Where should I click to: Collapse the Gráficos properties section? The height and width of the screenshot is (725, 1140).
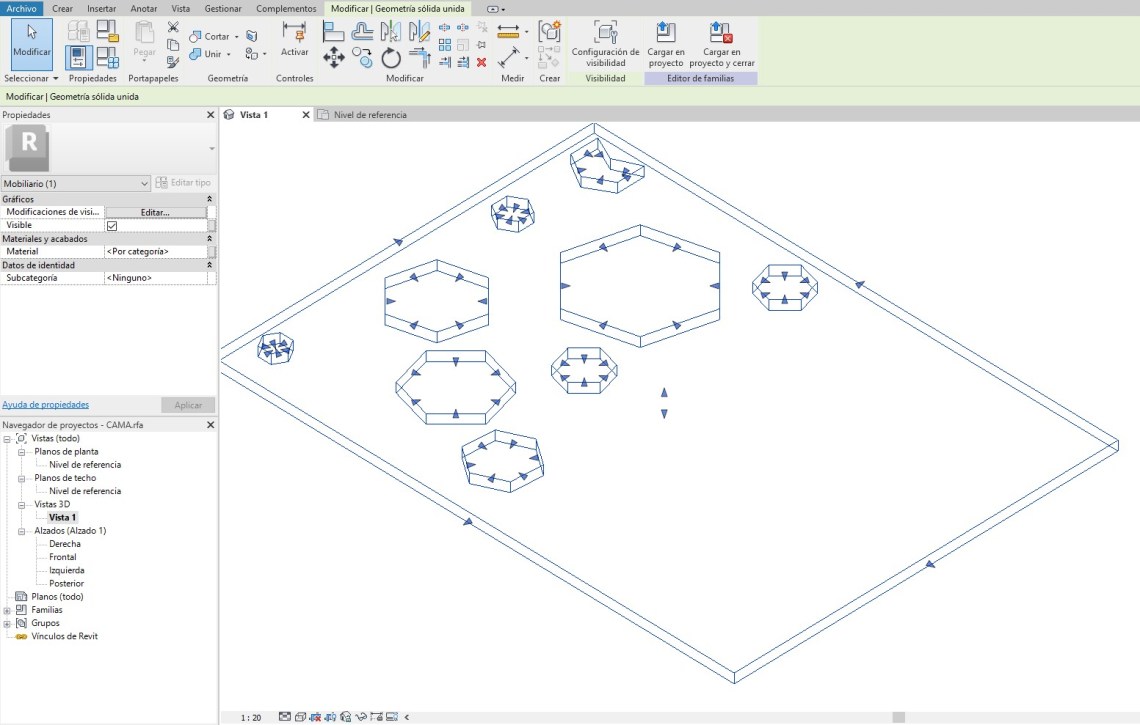(209, 200)
